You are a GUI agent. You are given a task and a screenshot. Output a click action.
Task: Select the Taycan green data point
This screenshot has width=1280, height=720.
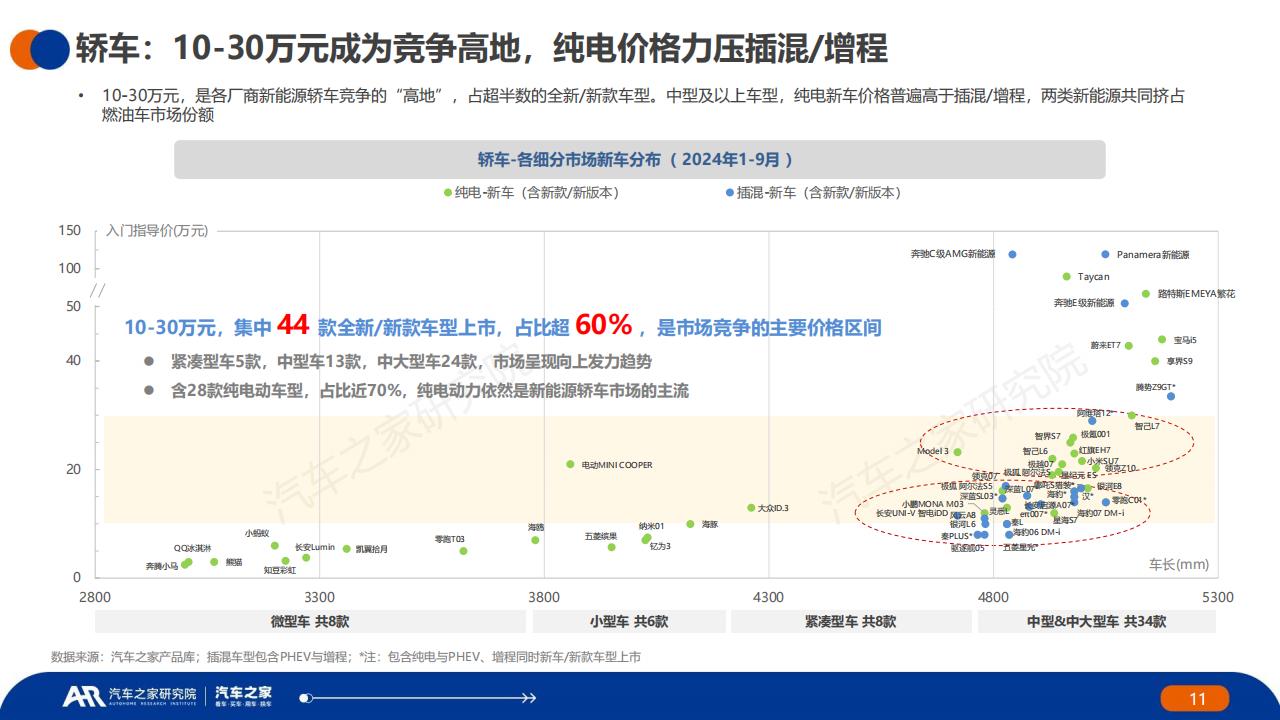pos(1066,277)
